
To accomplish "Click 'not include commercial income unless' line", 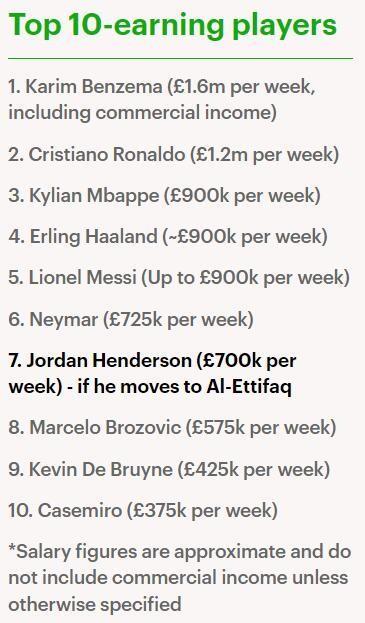I will click(x=178, y=578).
